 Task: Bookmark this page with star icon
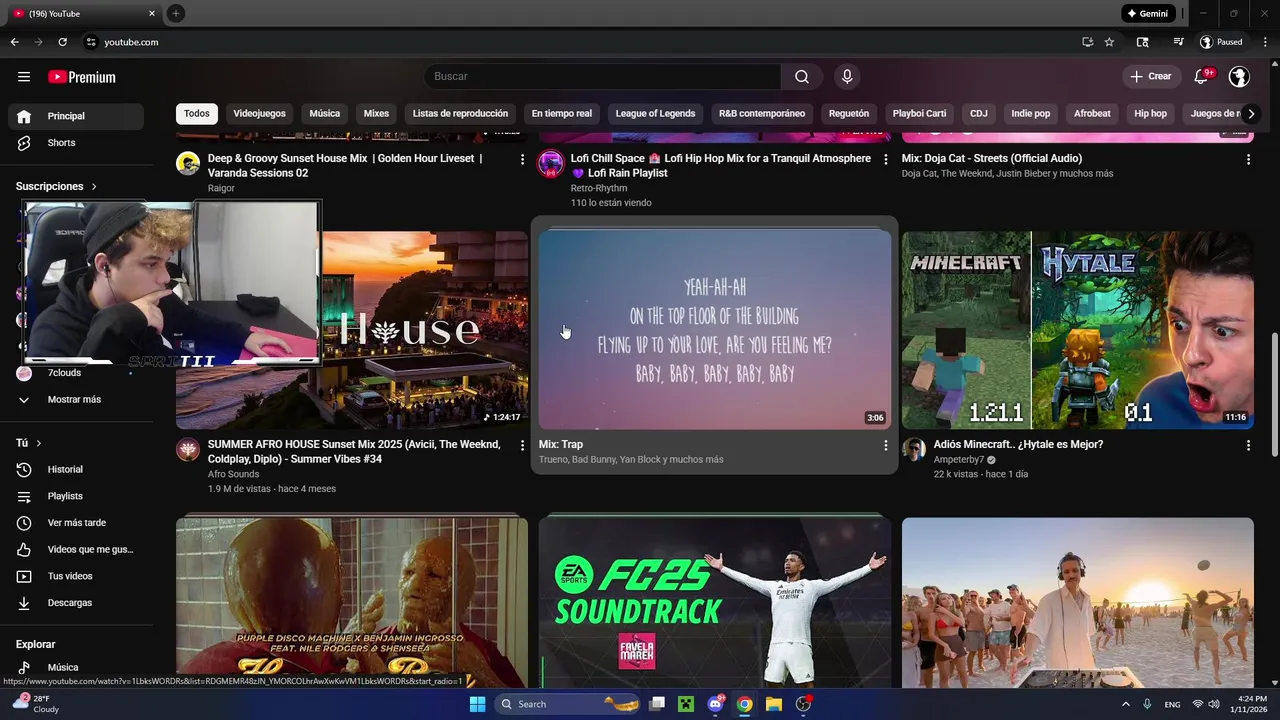coord(1109,42)
